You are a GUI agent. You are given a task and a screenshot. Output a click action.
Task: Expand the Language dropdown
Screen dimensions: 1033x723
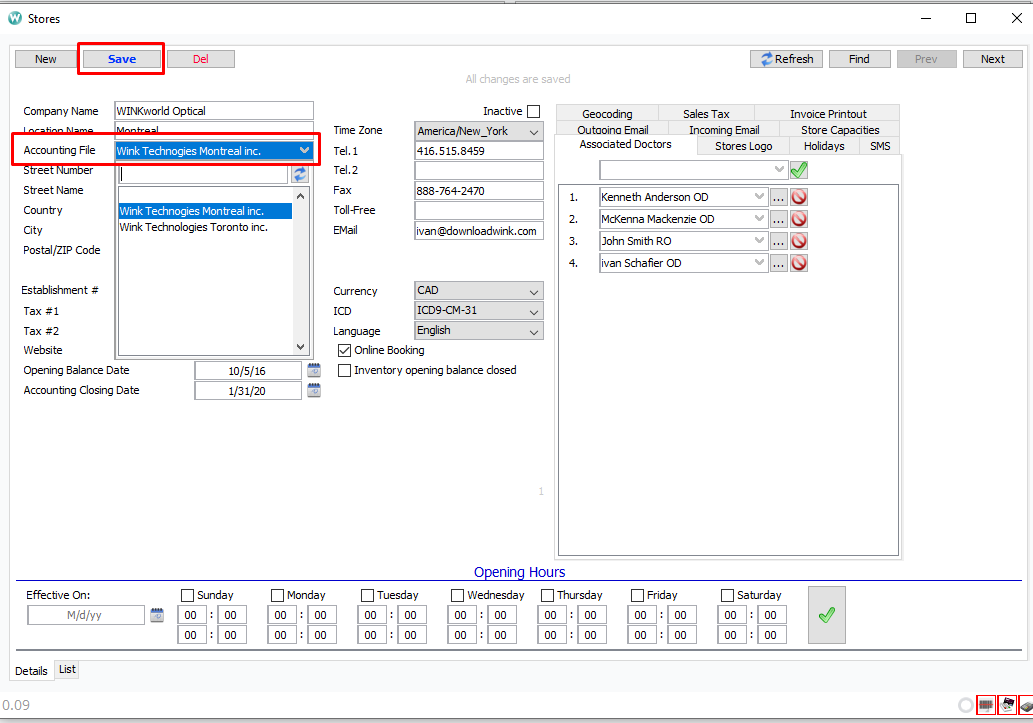tap(534, 331)
